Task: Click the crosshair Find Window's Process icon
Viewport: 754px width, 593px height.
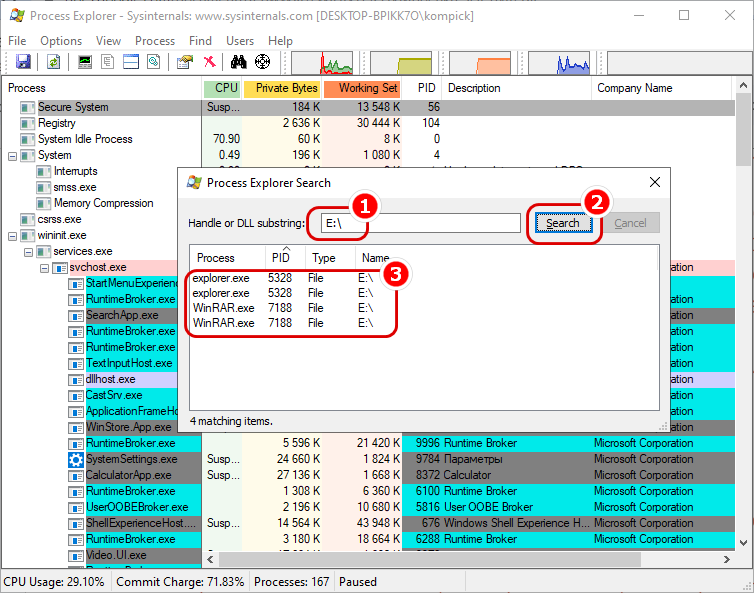Action: coord(263,62)
